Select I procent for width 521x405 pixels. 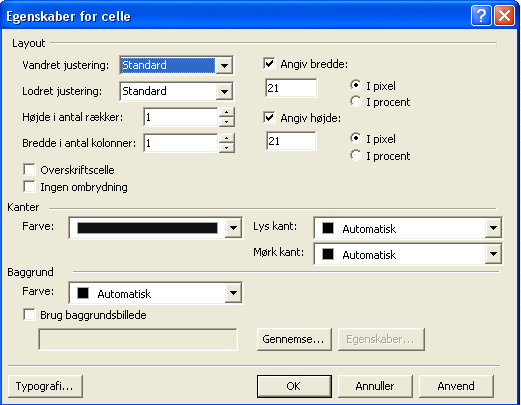356,101
